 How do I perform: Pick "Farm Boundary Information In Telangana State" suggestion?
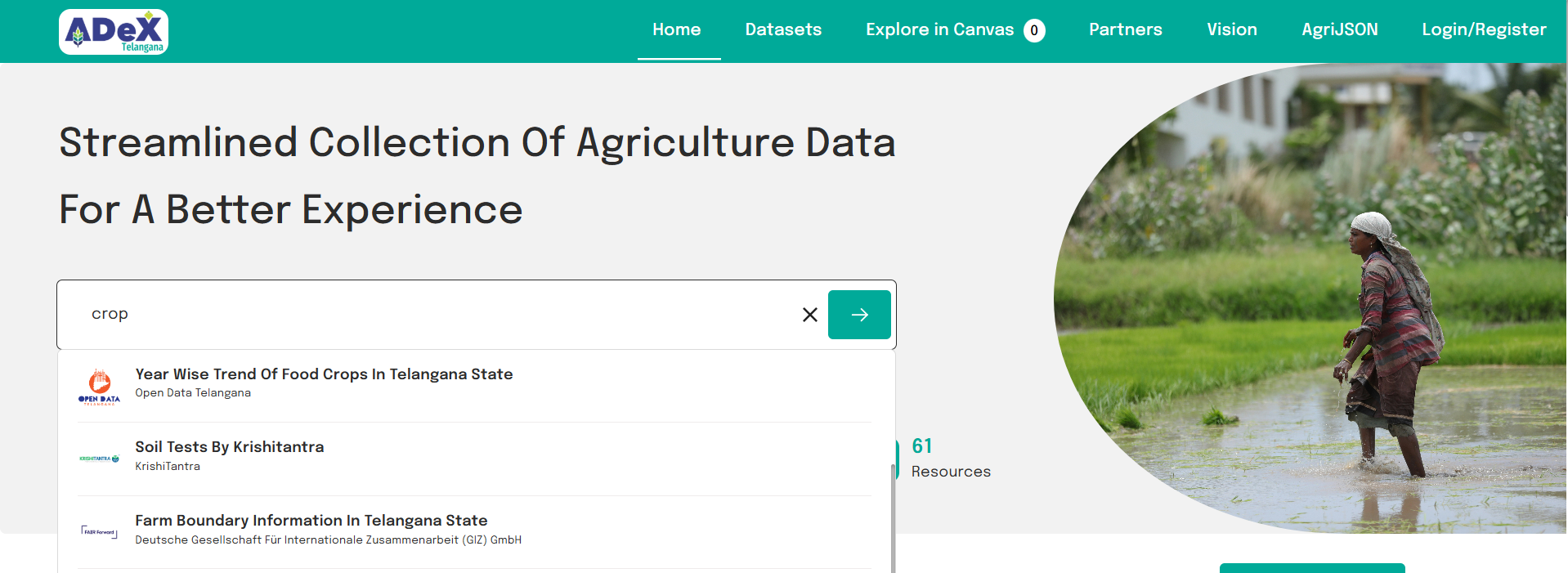pyautogui.click(x=311, y=521)
